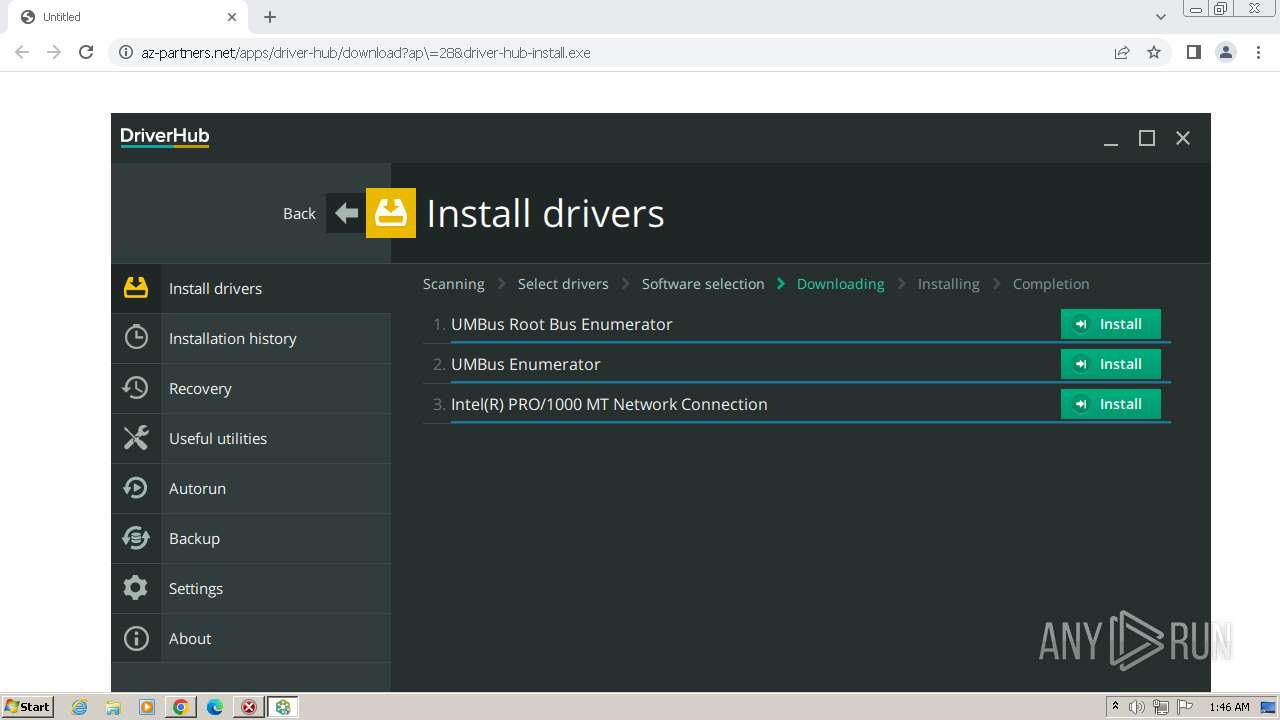Click the Scanning step
Screen dimensions: 1280x720
point(453,284)
